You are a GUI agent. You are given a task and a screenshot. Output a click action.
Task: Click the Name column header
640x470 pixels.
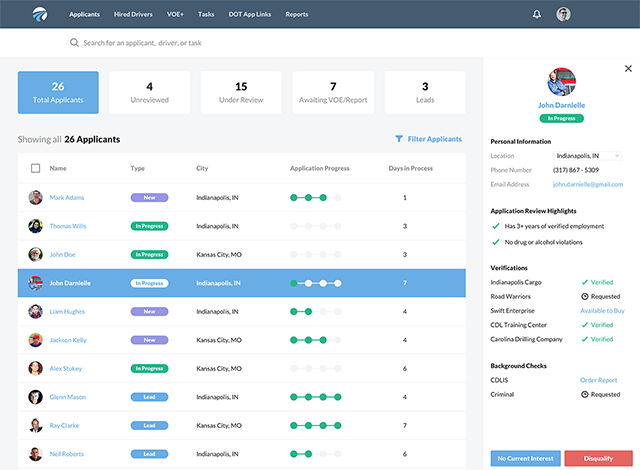pos(58,168)
